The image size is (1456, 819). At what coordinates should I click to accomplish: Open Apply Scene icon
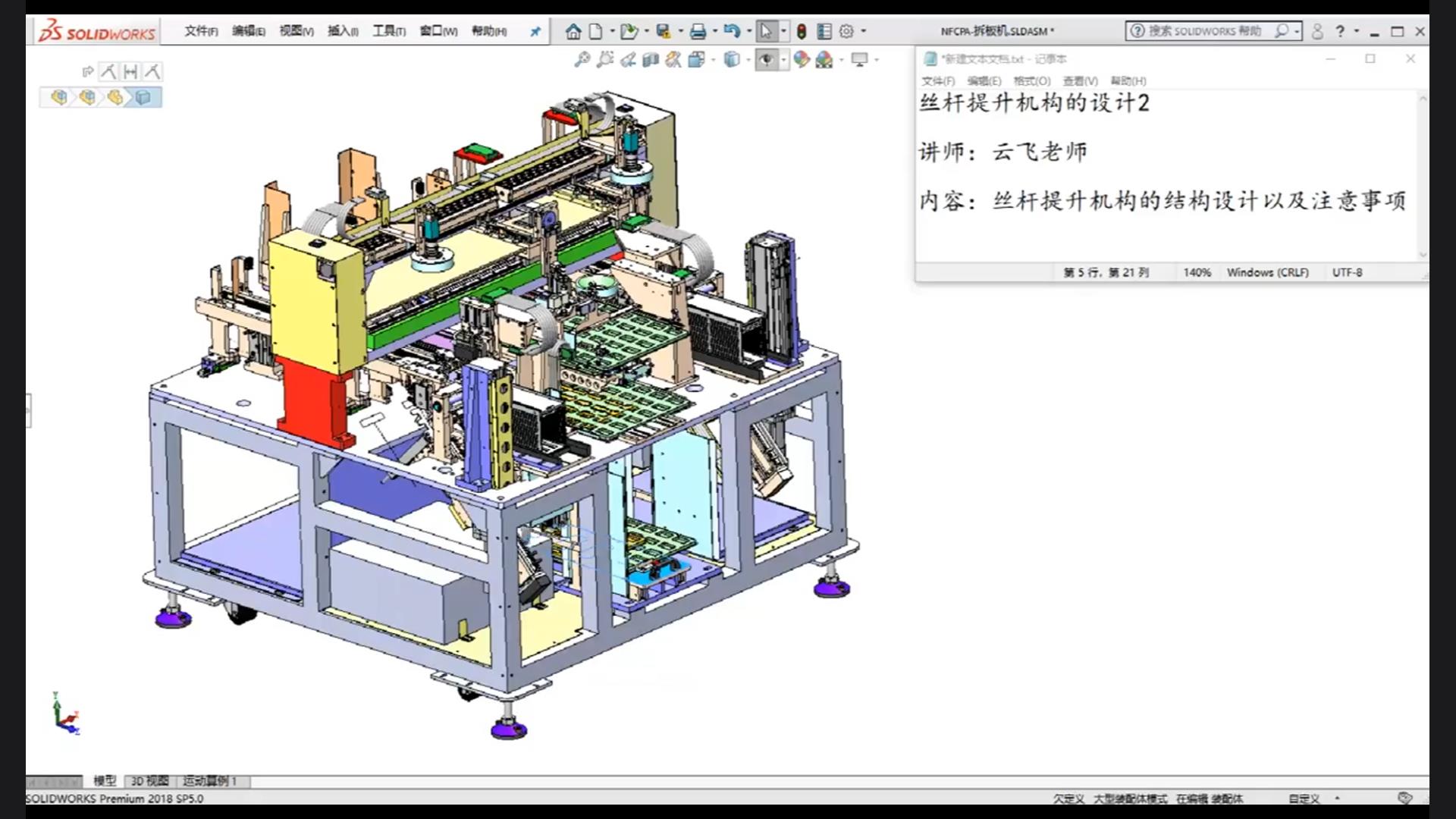(x=824, y=59)
